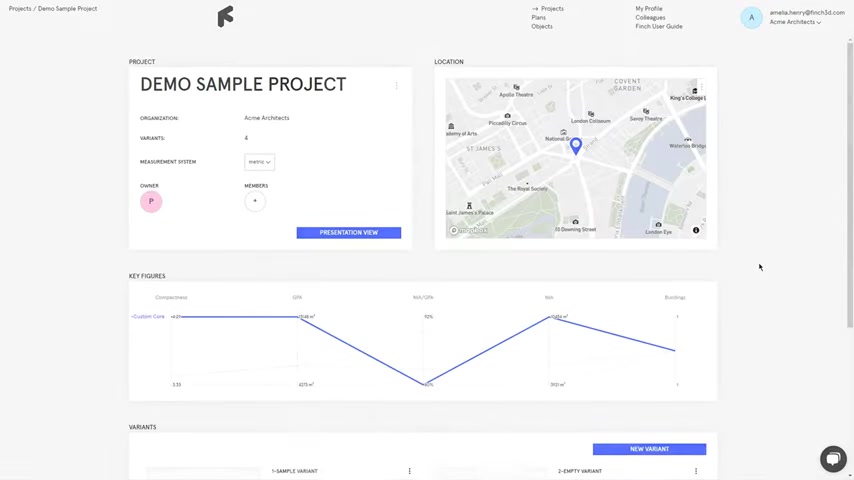Click the Compactness axis label
The image size is (854, 480).
[171, 297]
